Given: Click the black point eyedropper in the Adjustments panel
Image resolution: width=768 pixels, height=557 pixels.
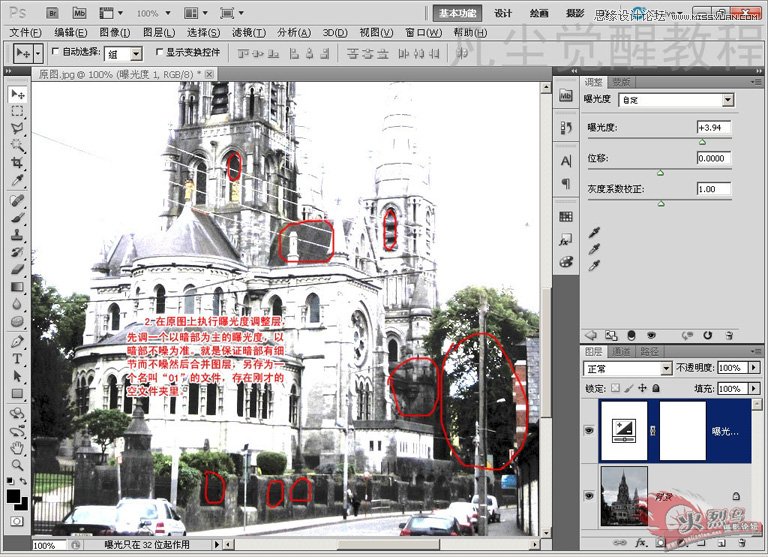Looking at the screenshot, I should pyautogui.click(x=594, y=232).
